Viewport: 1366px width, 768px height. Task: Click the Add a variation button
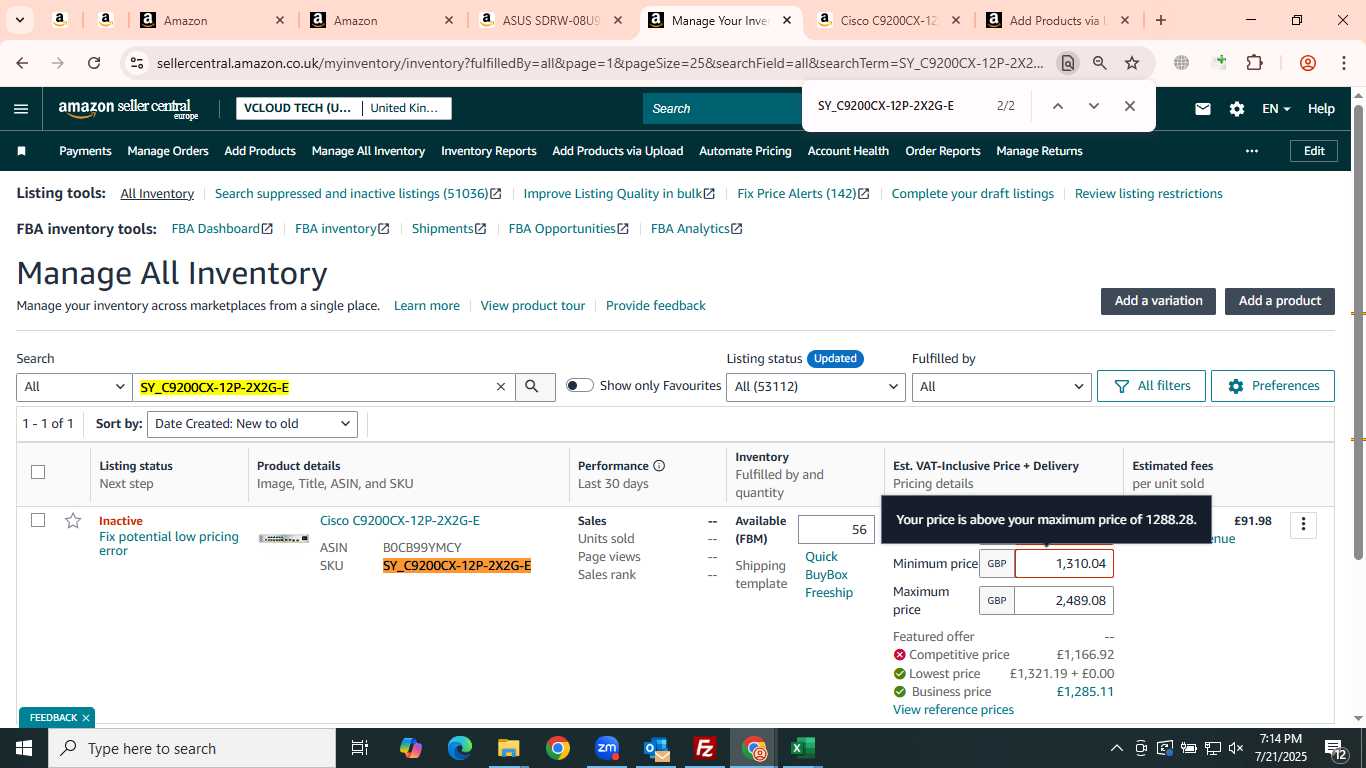coord(1158,301)
